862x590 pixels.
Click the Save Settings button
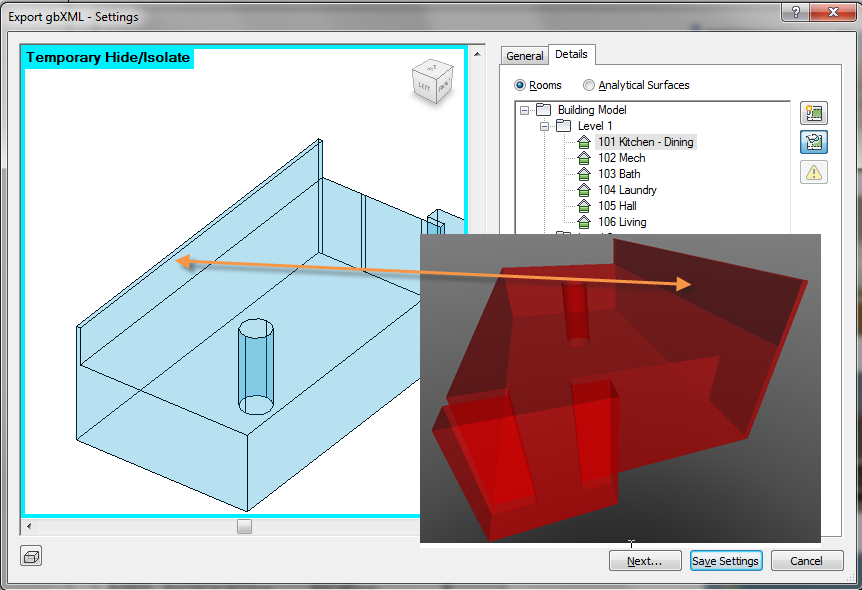pos(726,561)
